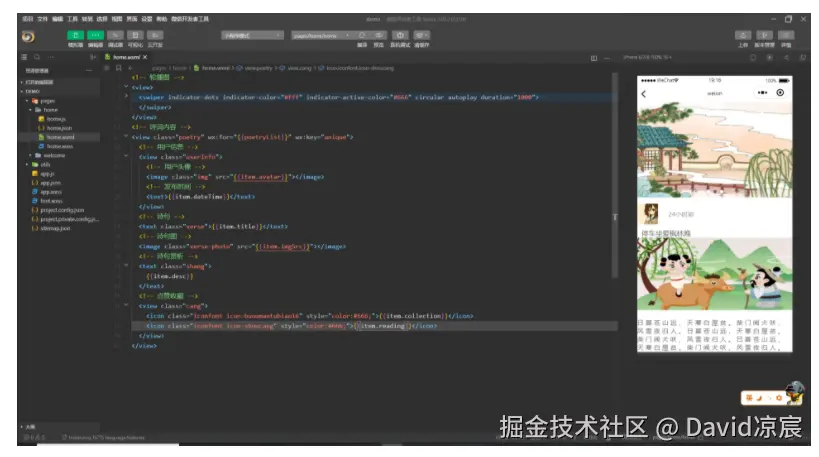819x457 pixels.
Task: Close the home.wxml tab
Action: 145,57
